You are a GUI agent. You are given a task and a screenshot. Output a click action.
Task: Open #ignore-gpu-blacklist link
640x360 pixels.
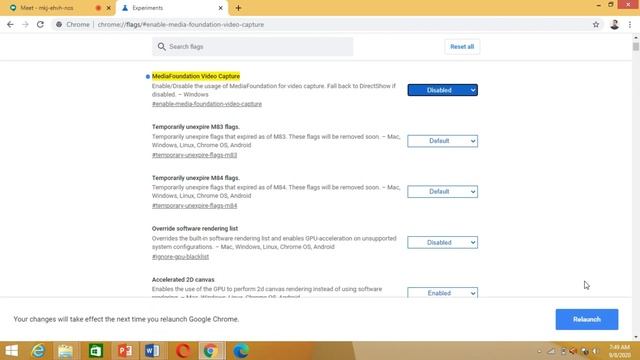coord(180,257)
